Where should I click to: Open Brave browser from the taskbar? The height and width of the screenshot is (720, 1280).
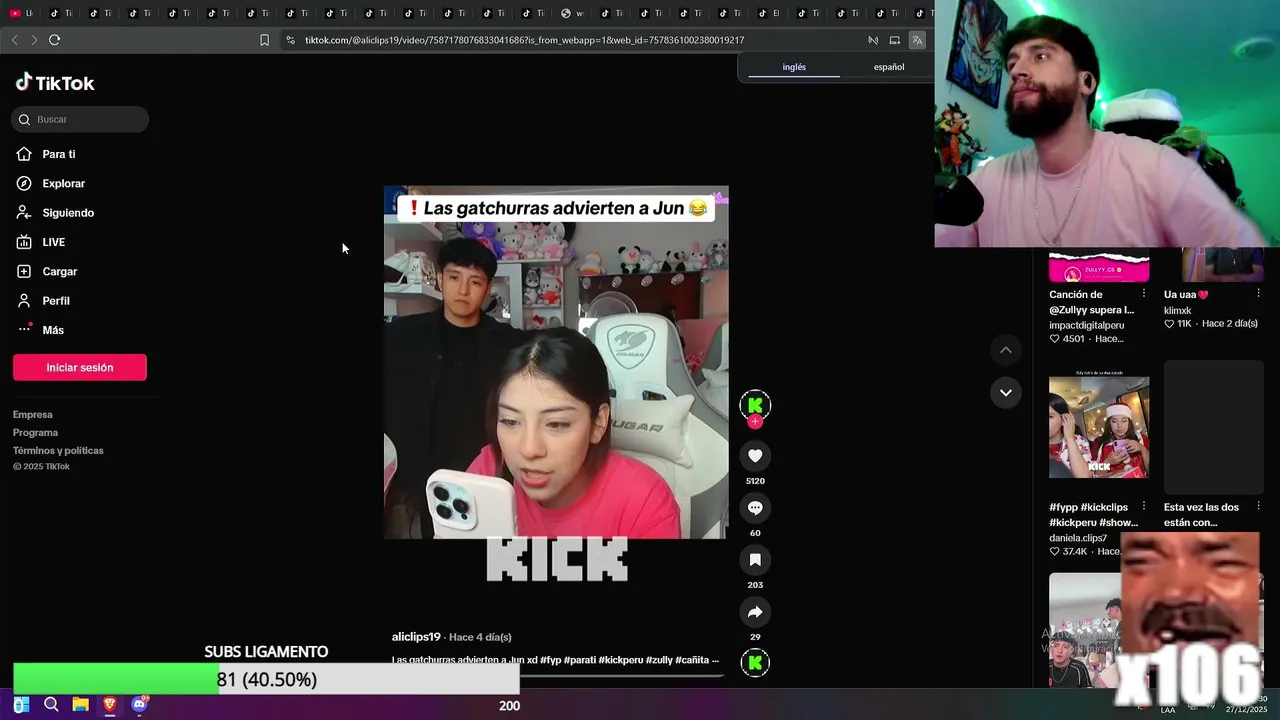(110, 705)
